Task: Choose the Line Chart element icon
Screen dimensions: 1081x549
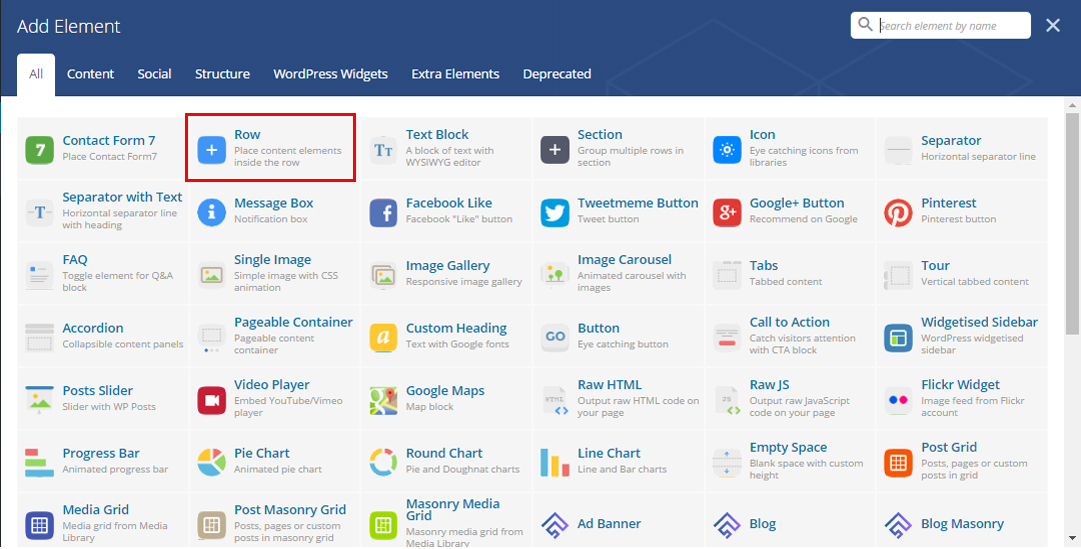Action: [555, 463]
